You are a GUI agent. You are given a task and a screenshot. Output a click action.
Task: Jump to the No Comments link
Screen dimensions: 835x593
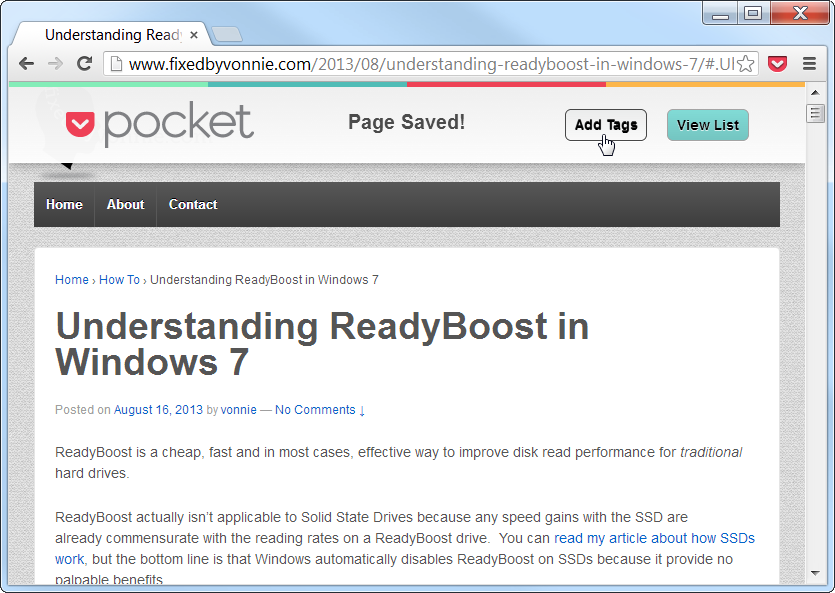320,410
